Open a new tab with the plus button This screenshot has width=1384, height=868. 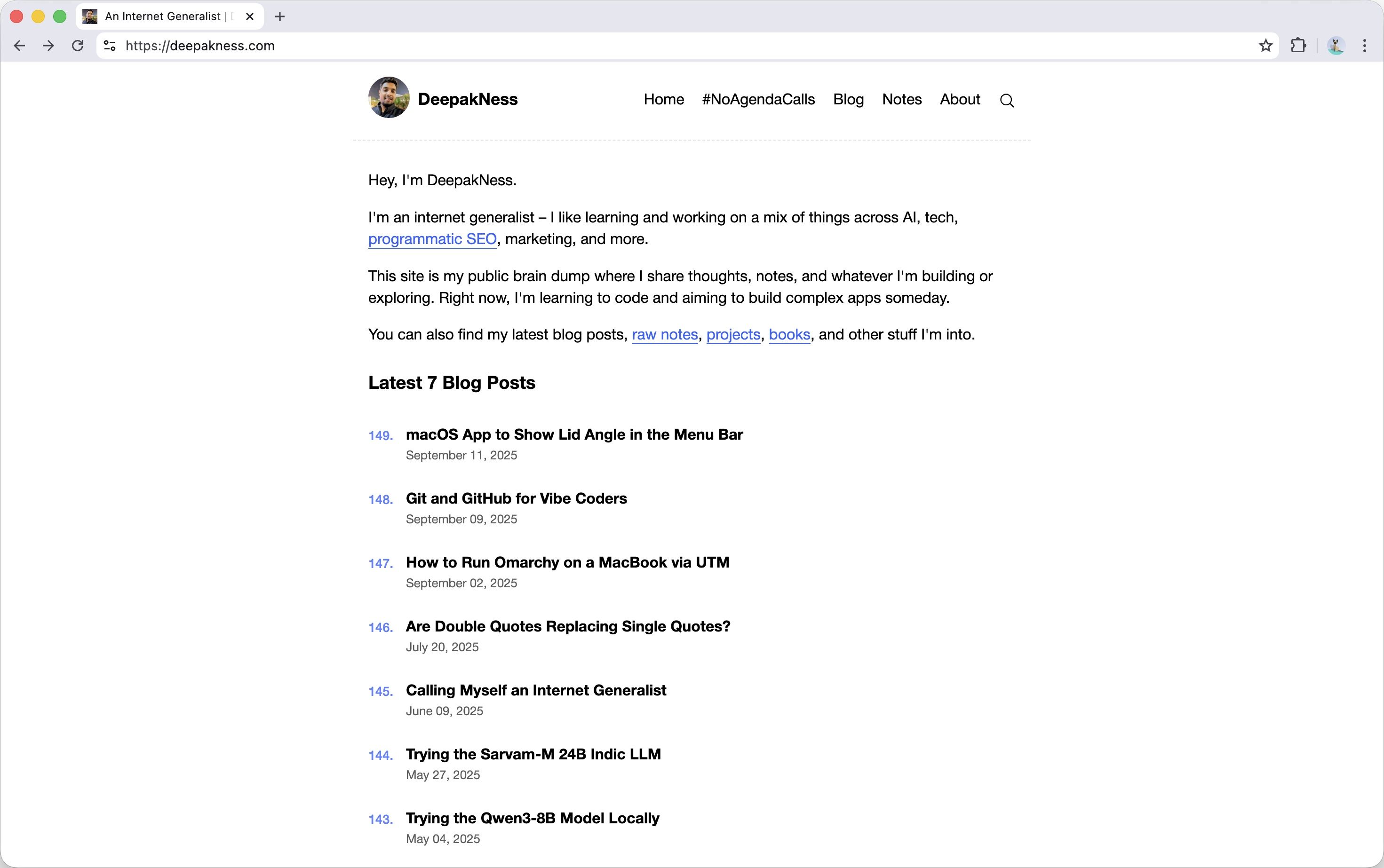[x=280, y=16]
